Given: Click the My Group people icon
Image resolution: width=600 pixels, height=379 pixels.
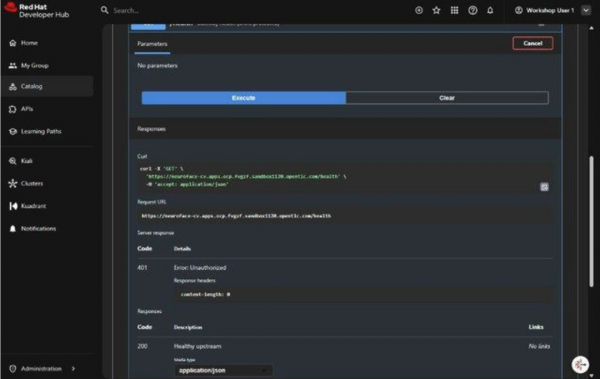Looking at the screenshot, I should tap(13, 65).
